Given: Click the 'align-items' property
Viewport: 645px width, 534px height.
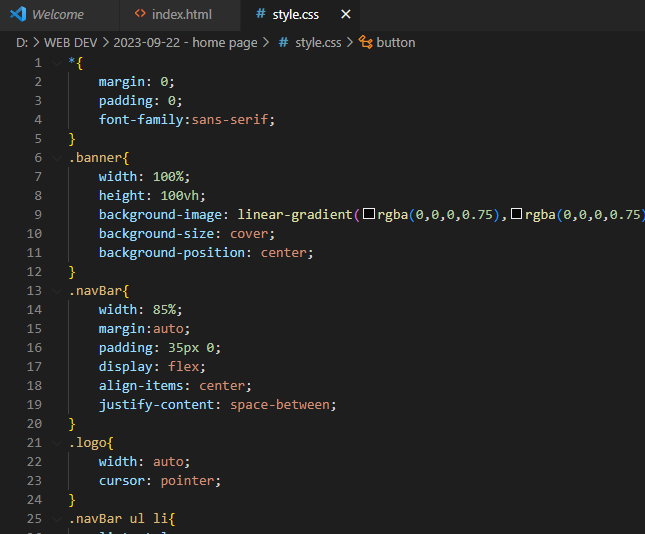Looking at the screenshot, I should click(141, 386).
